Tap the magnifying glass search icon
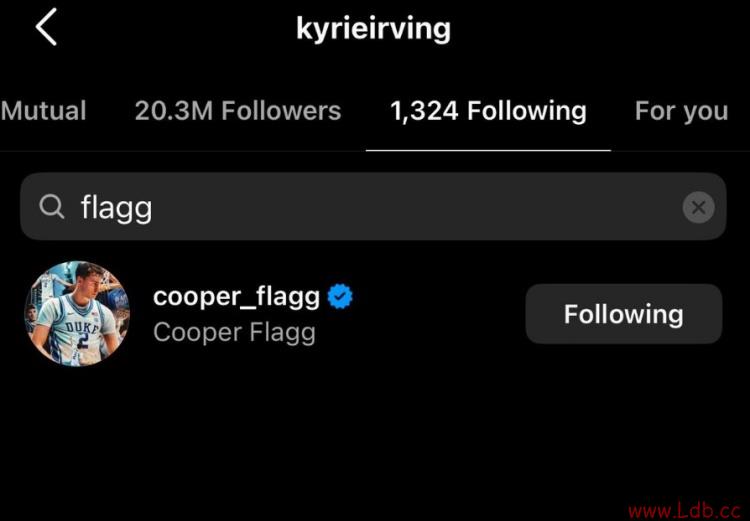Viewport: 750px width, 521px height. [52, 207]
